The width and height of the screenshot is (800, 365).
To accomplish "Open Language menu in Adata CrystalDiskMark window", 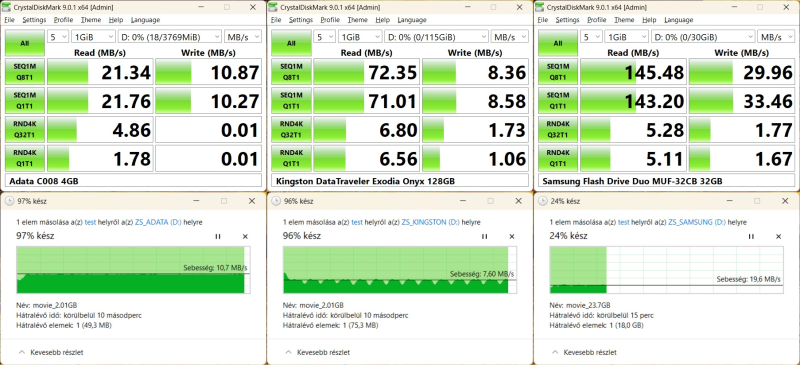I will coord(145,20).
